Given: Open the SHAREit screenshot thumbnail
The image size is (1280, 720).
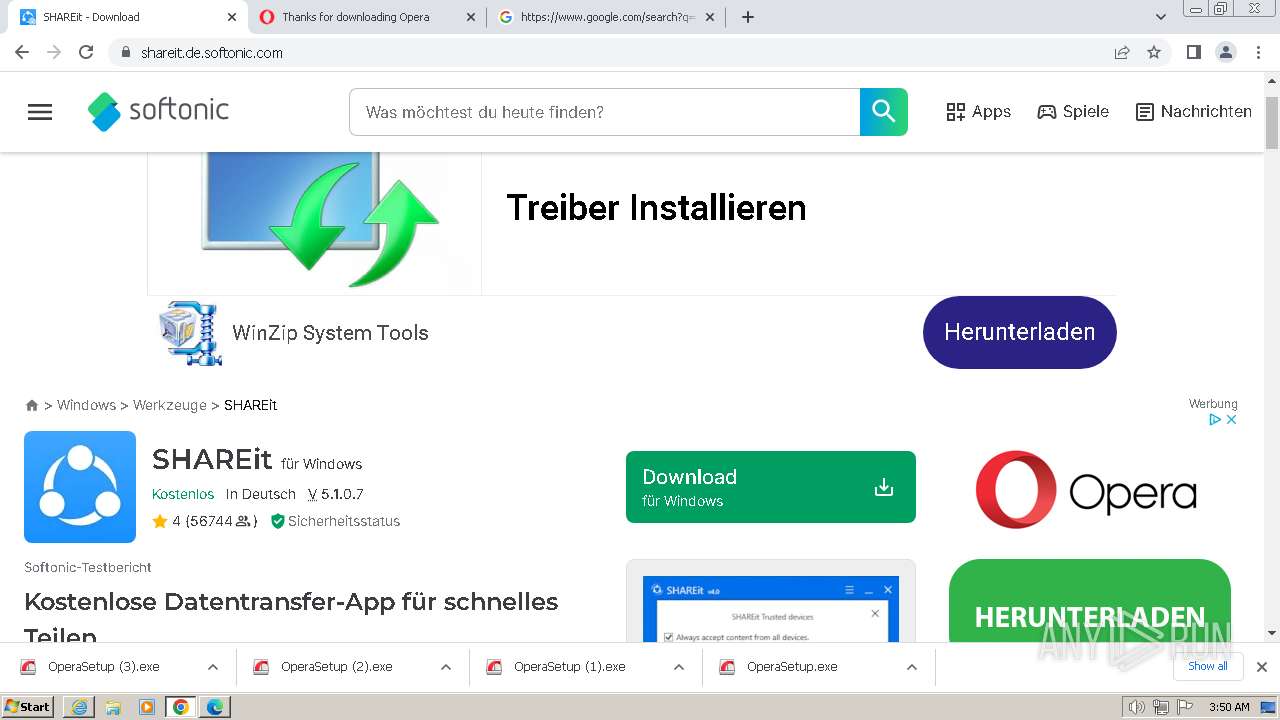Looking at the screenshot, I should click(x=771, y=601).
